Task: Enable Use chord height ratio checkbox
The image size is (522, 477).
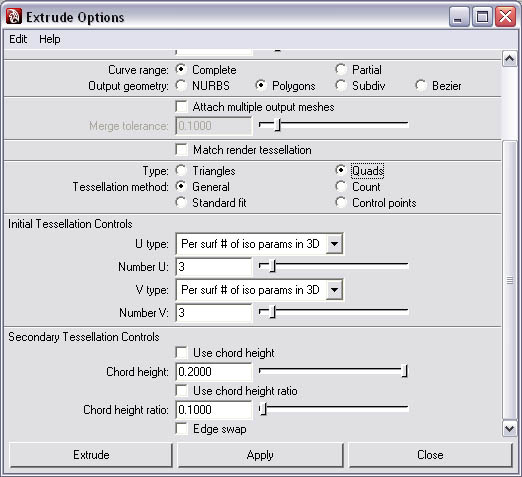Action: [x=182, y=391]
